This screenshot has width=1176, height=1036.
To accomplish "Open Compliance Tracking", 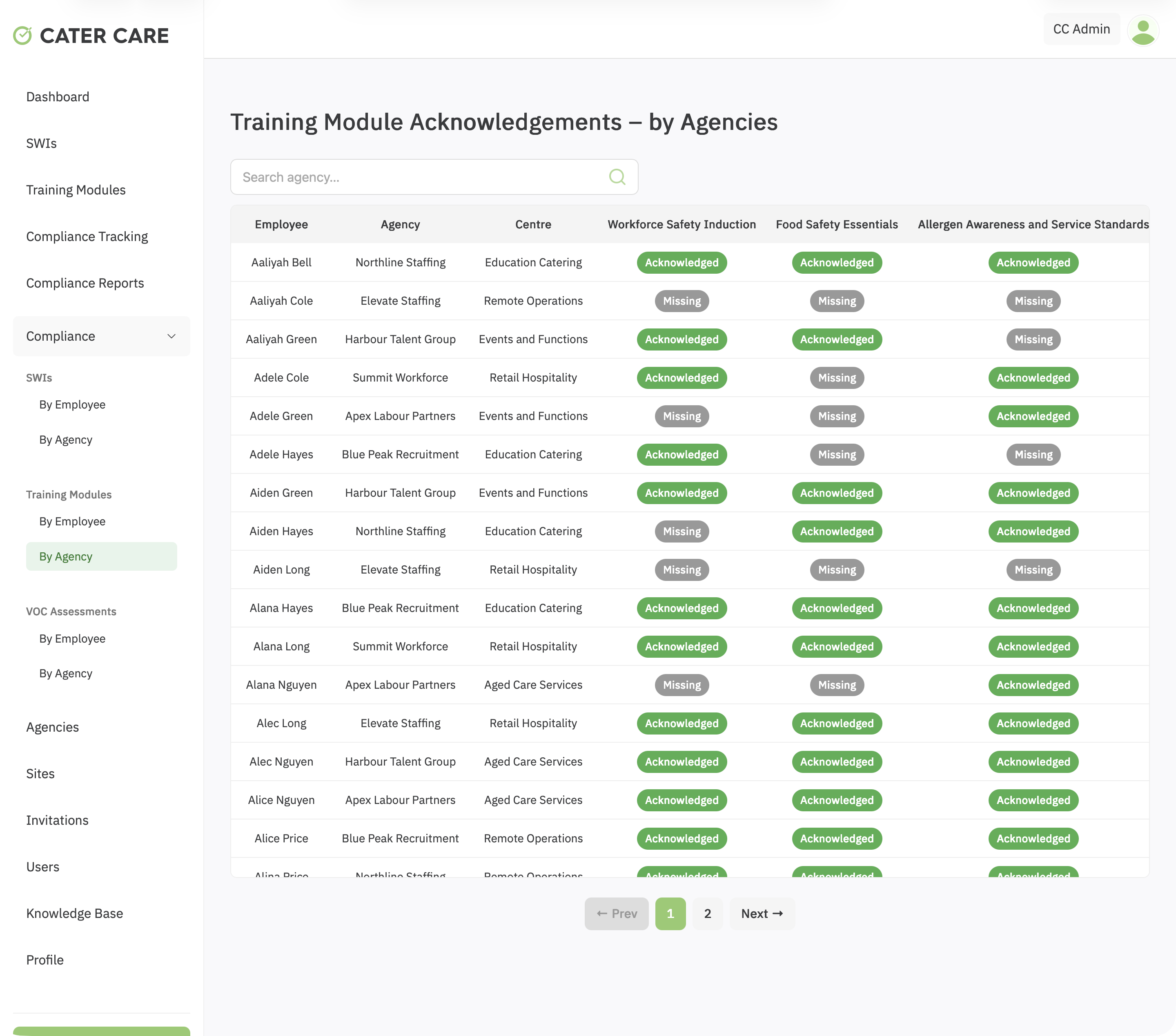I will [x=87, y=237].
